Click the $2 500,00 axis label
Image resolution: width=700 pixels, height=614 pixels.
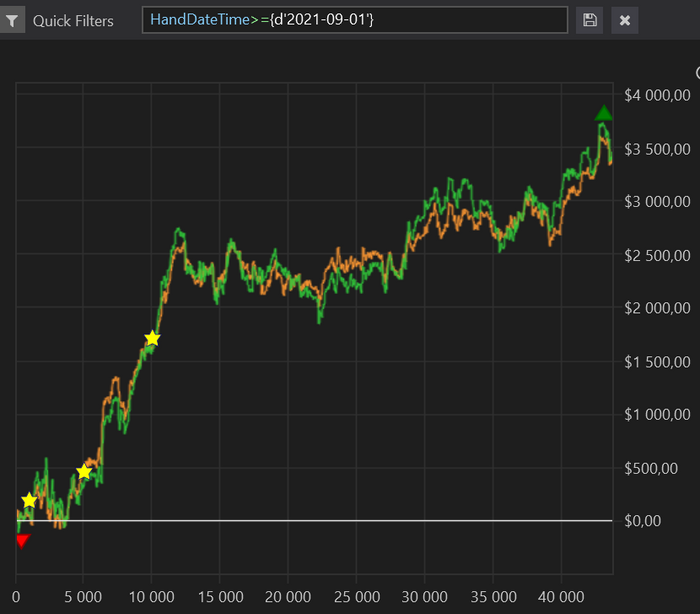(657, 255)
